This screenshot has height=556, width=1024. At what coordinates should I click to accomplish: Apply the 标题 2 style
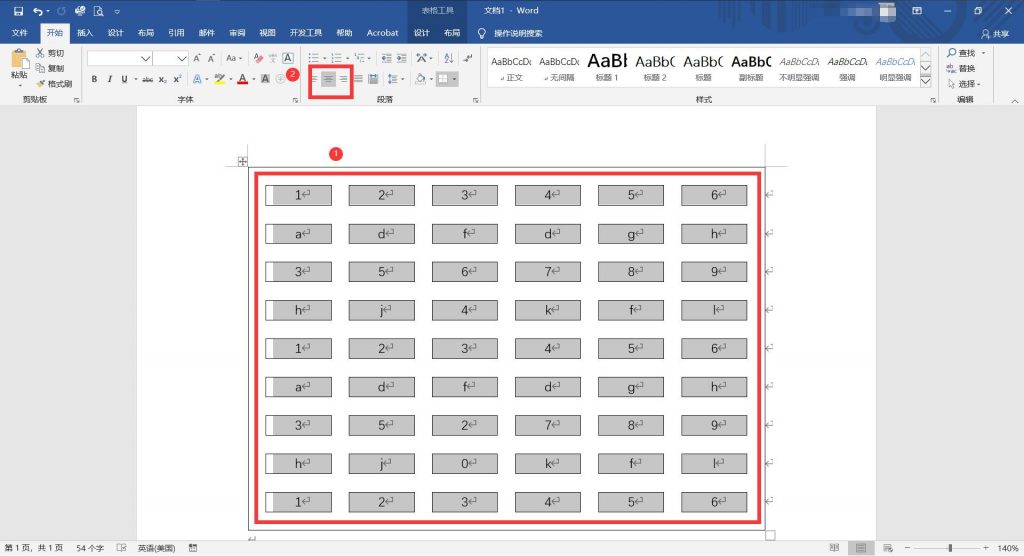coord(655,67)
